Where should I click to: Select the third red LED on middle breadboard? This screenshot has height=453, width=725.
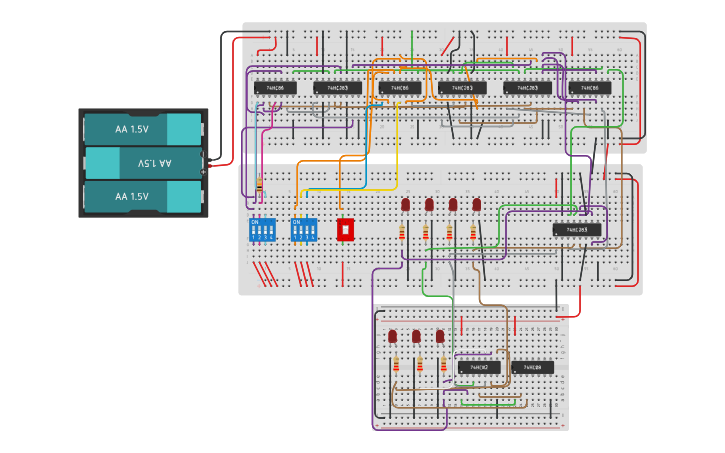click(453, 205)
